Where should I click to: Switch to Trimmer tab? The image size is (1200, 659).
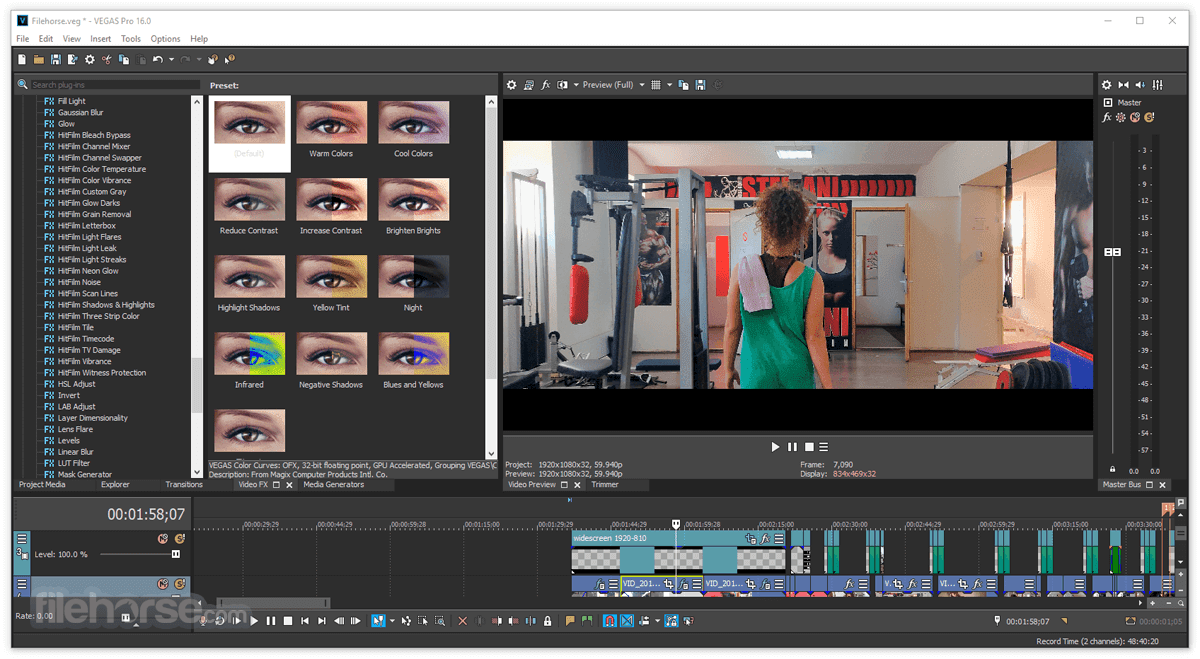click(x=605, y=485)
